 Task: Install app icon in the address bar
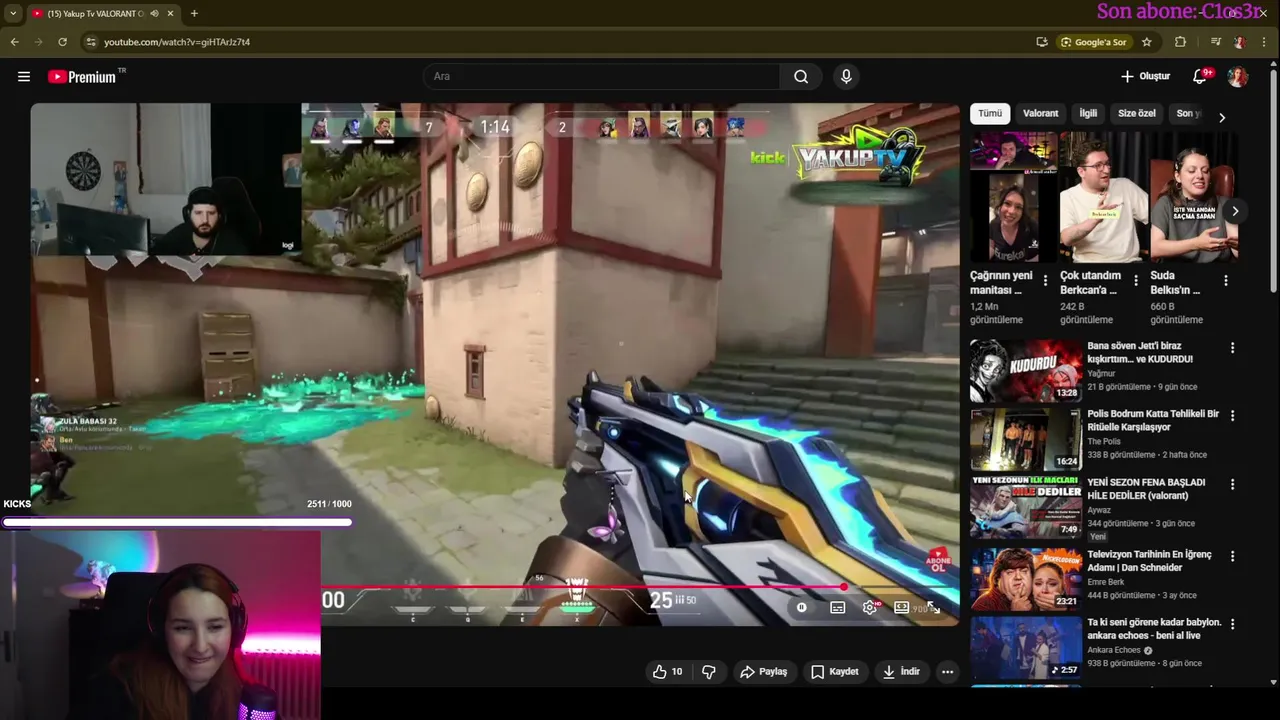point(1042,42)
